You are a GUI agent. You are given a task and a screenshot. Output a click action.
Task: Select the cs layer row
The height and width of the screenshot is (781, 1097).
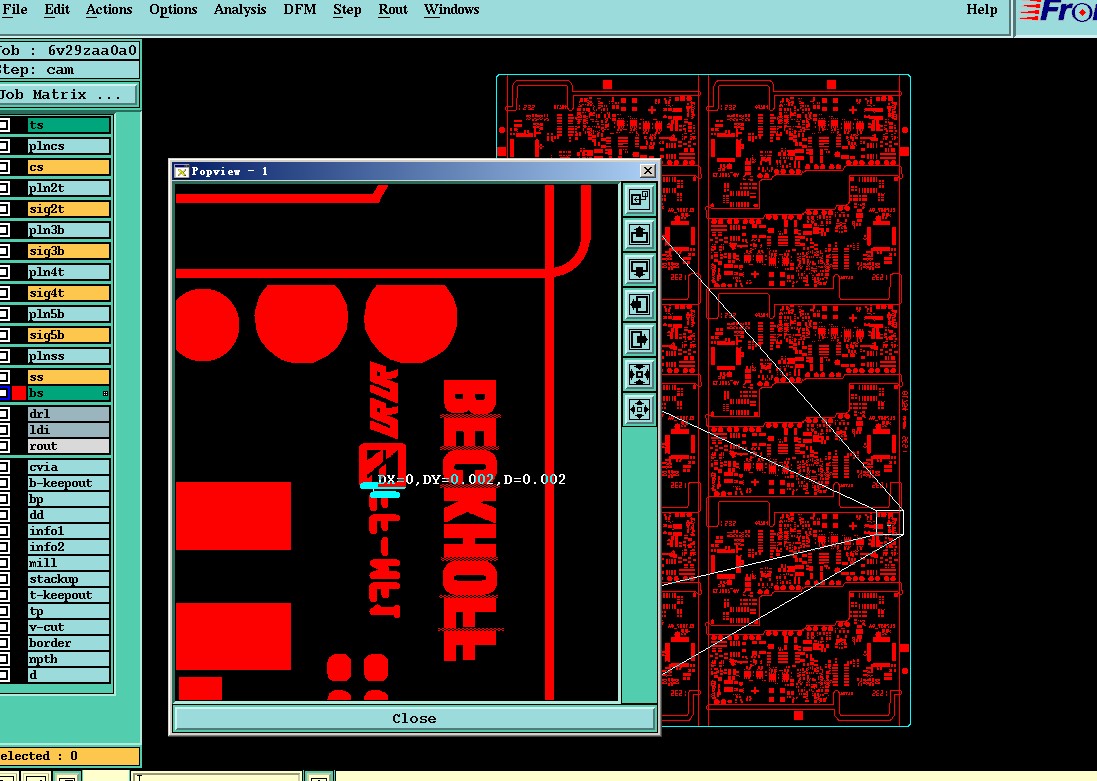pos(69,167)
